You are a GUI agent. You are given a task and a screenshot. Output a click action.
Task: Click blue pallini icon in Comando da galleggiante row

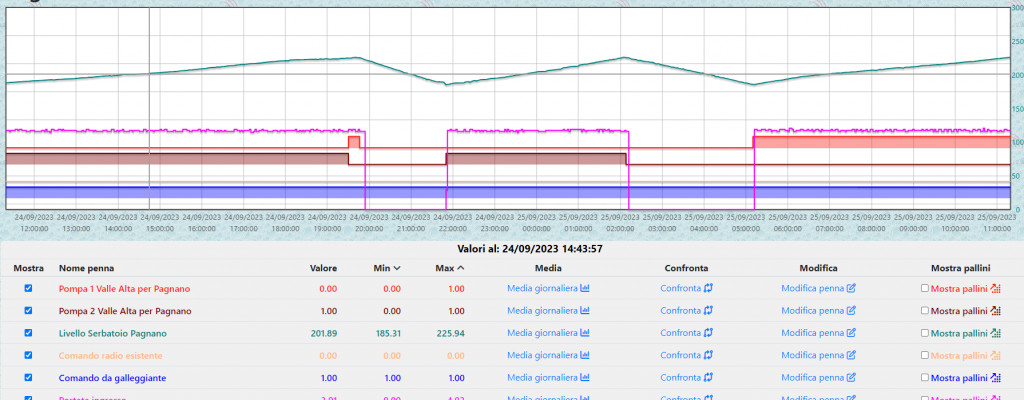click(x=996, y=378)
